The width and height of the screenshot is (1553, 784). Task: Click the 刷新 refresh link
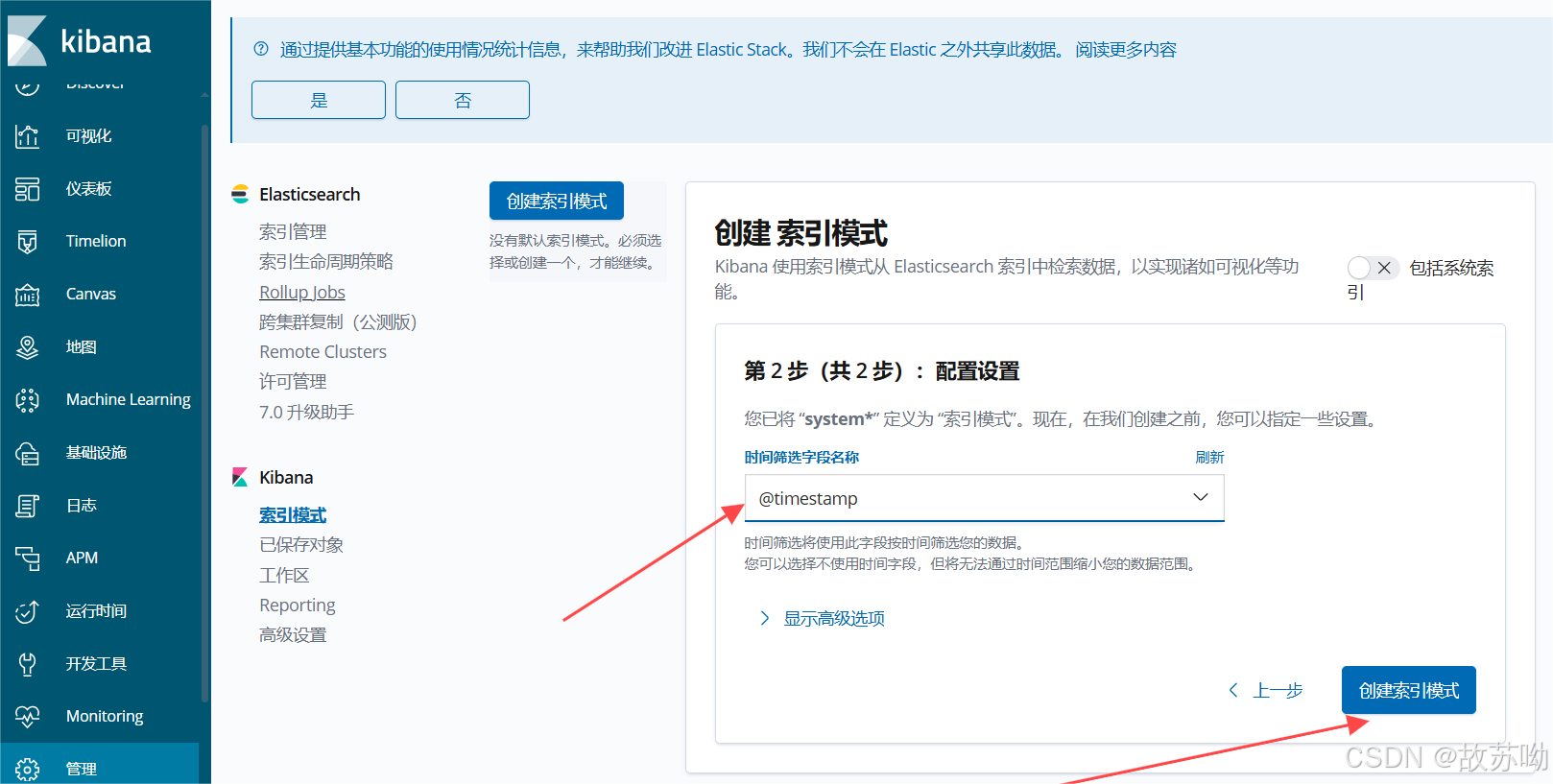click(x=1209, y=458)
